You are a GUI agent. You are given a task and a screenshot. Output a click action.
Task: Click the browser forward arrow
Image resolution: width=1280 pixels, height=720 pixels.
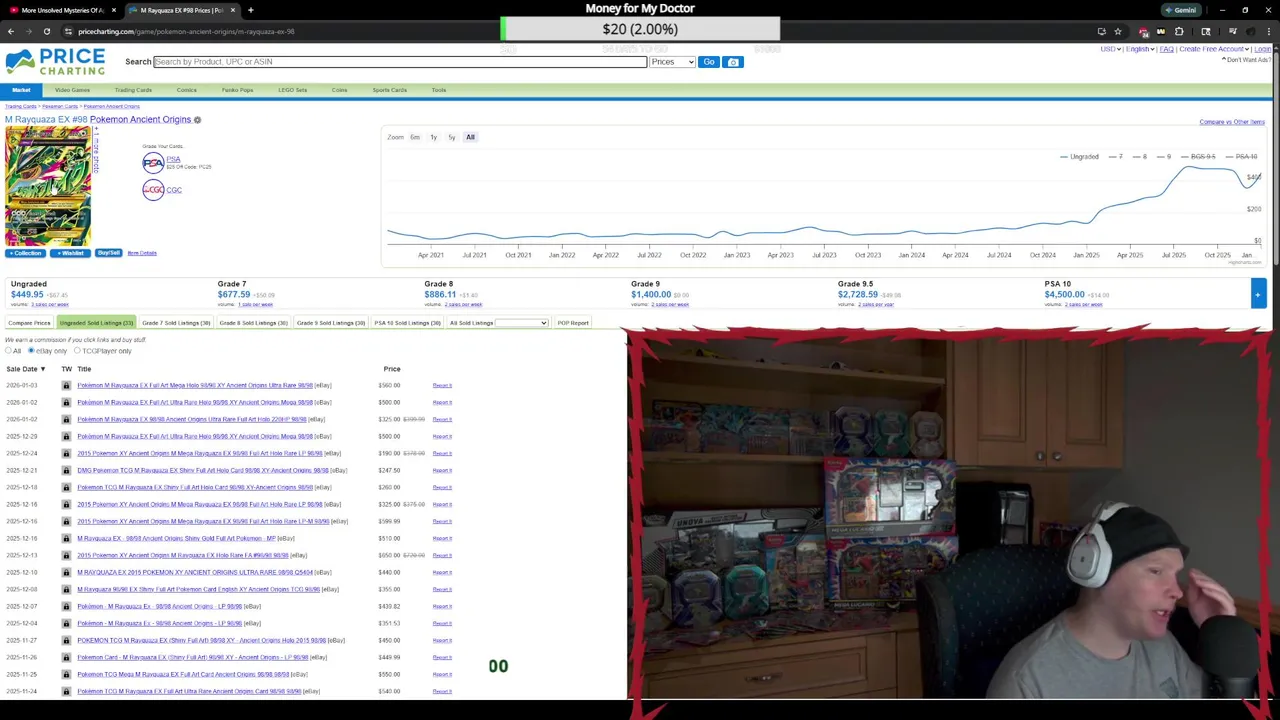28,31
